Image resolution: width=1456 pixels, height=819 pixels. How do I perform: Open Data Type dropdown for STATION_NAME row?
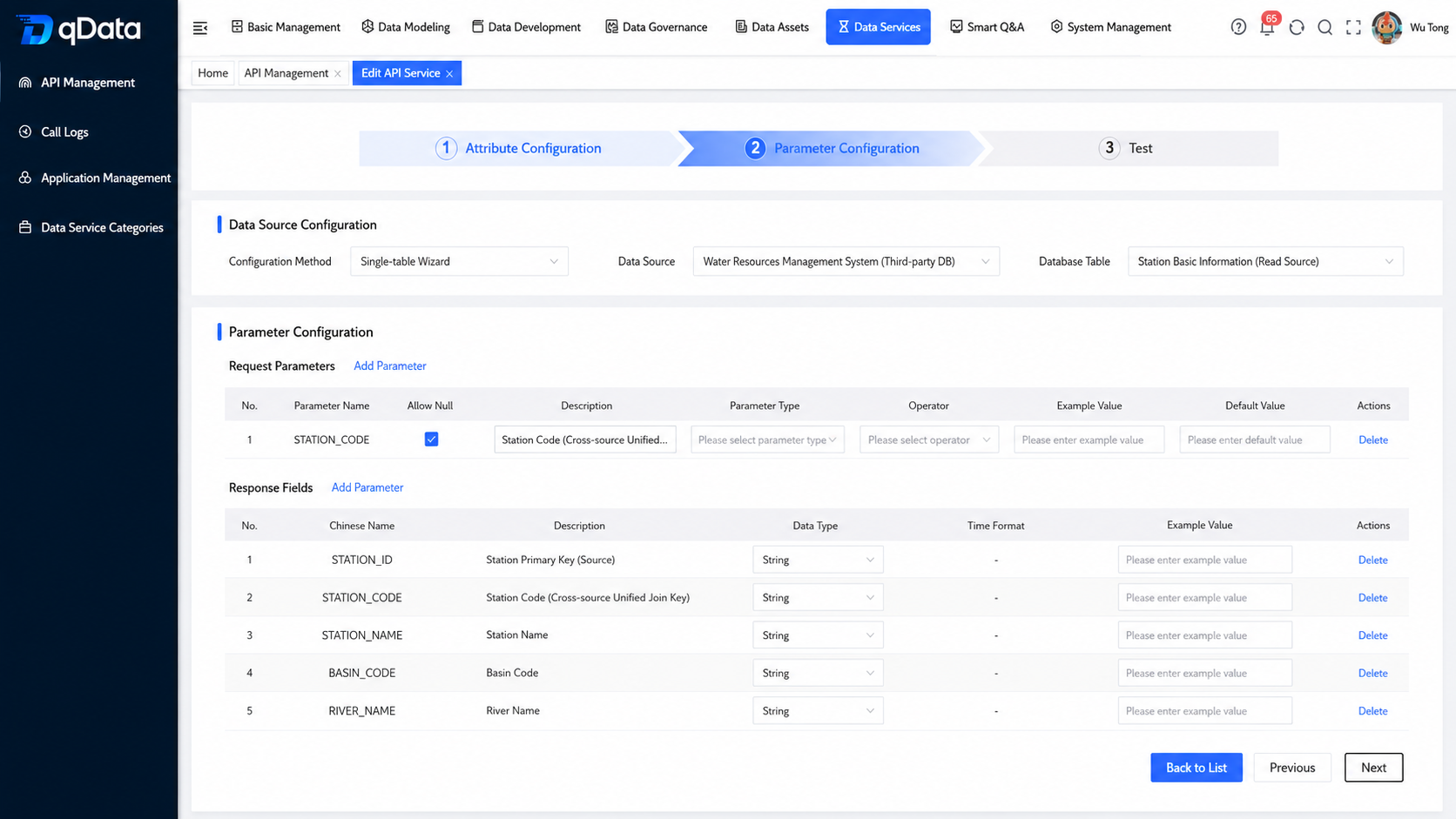click(x=818, y=635)
